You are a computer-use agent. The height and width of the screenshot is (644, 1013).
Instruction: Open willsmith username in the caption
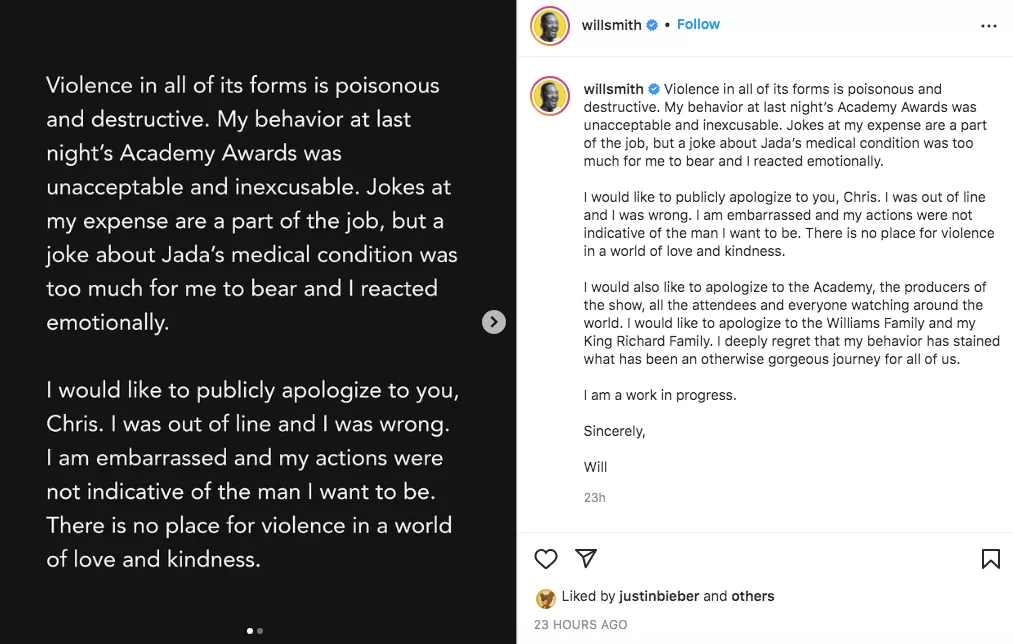[x=613, y=89]
